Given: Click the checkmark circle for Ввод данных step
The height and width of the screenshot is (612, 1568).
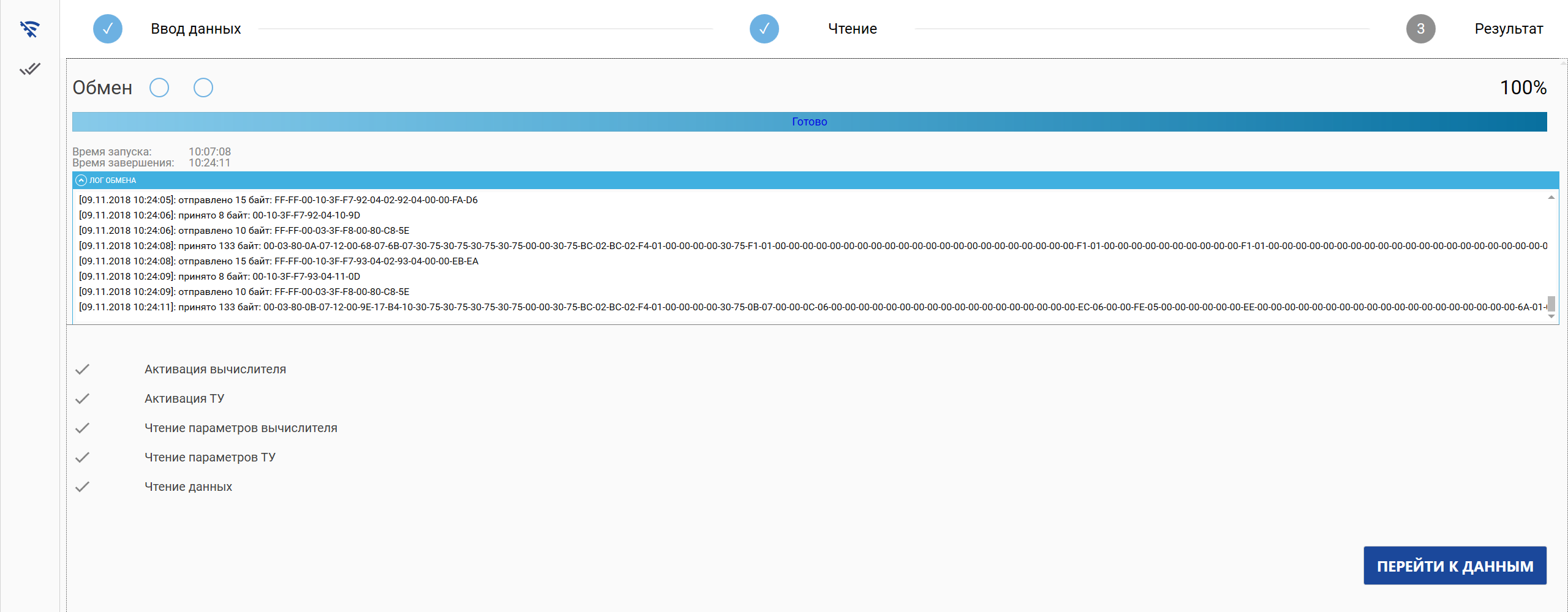Looking at the screenshot, I should point(108,29).
